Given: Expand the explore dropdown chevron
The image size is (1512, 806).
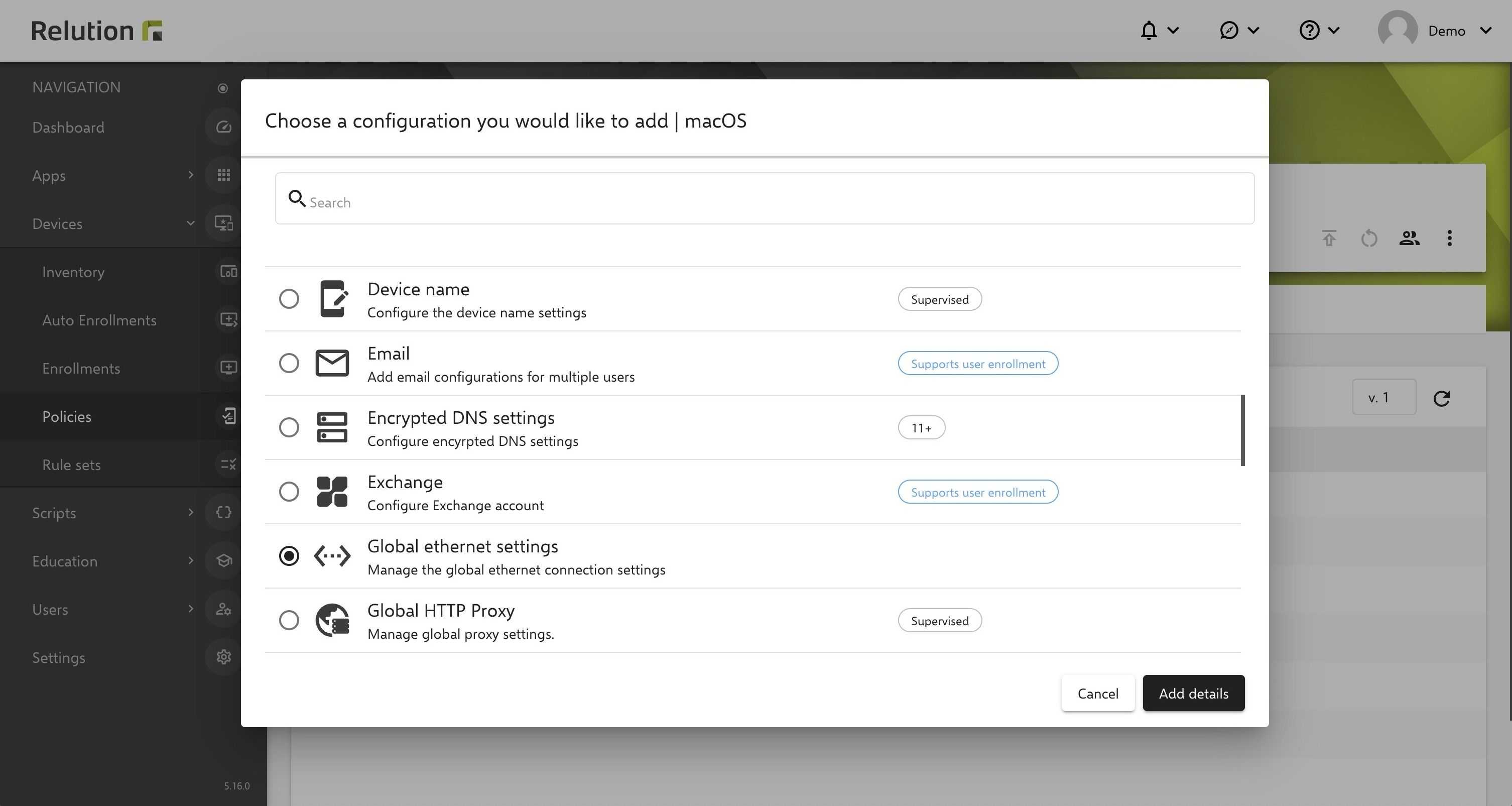Looking at the screenshot, I should pos(1253,31).
